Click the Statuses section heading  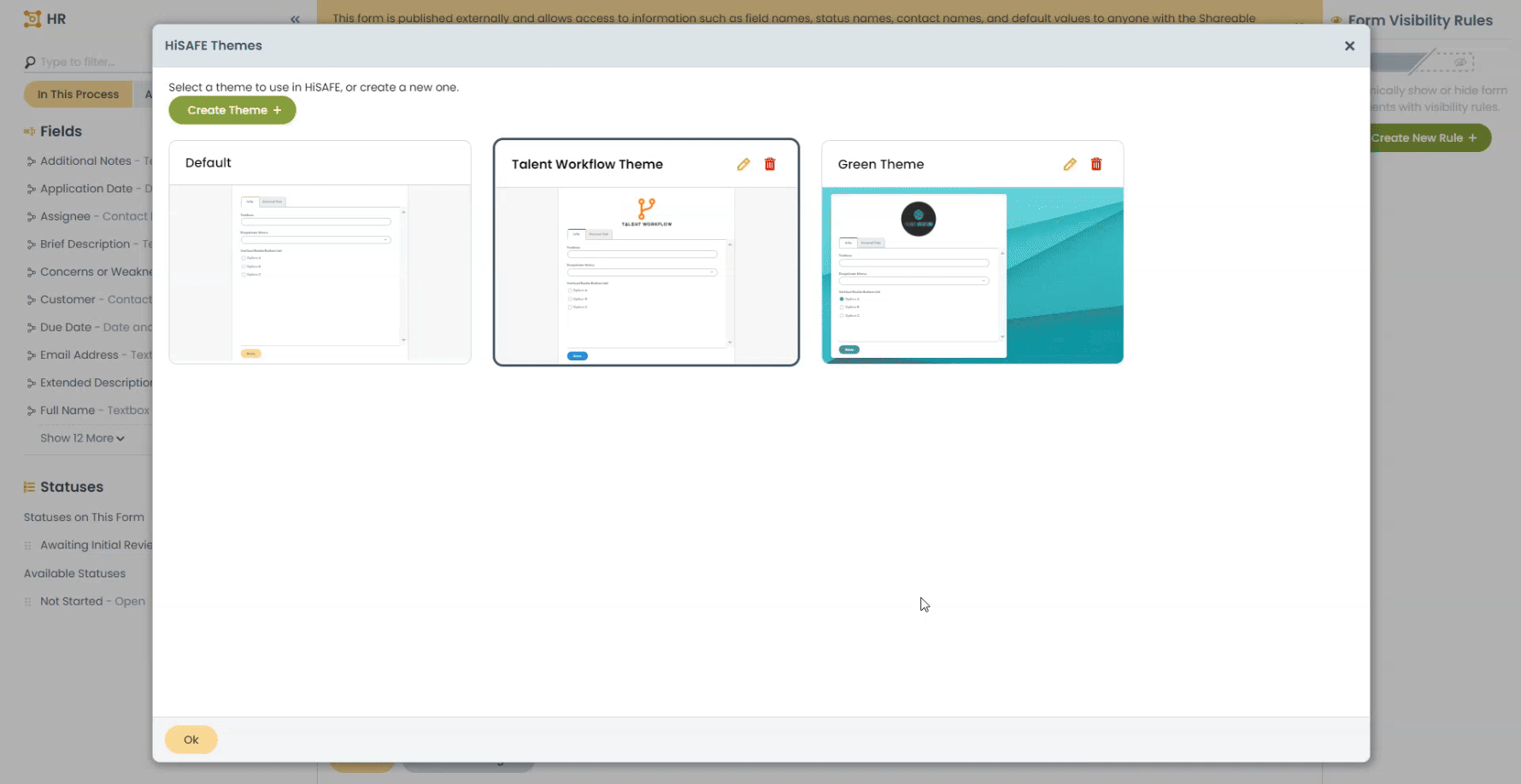coord(72,487)
